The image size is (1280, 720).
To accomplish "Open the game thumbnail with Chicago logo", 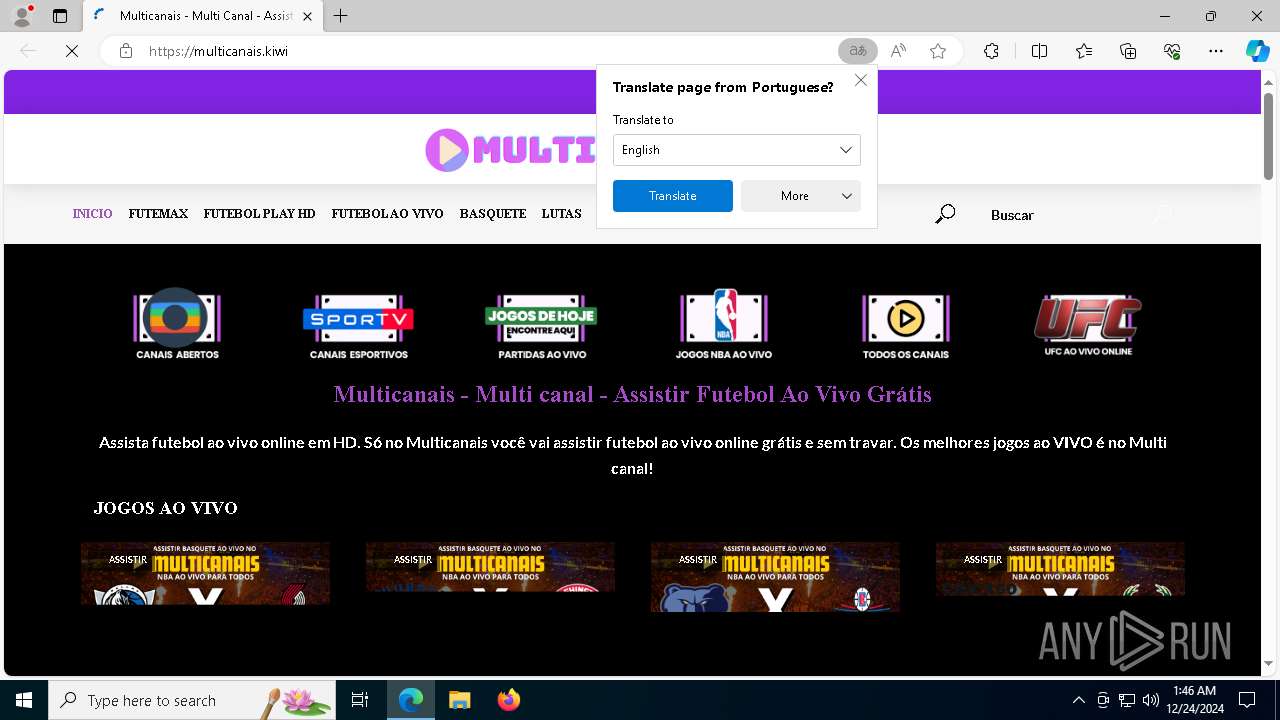I will (490, 567).
